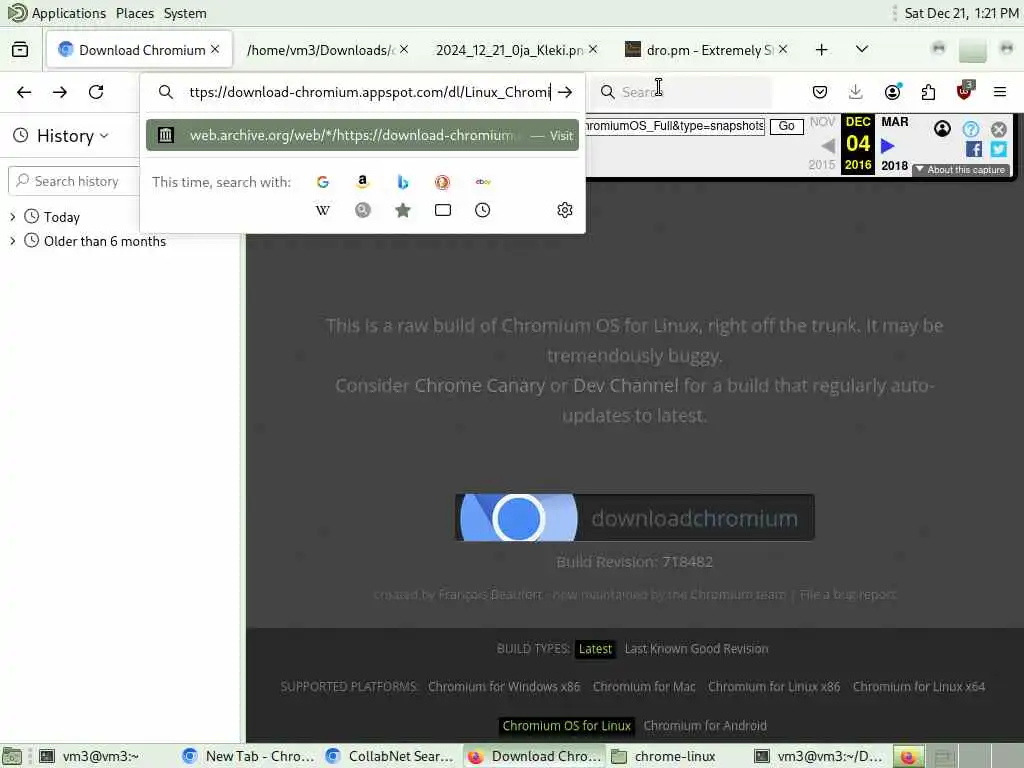The width and height of the screenshot is (1024, 768).
Task: Search open tabs using the tab icon
Action: click(x=443, y=210)
